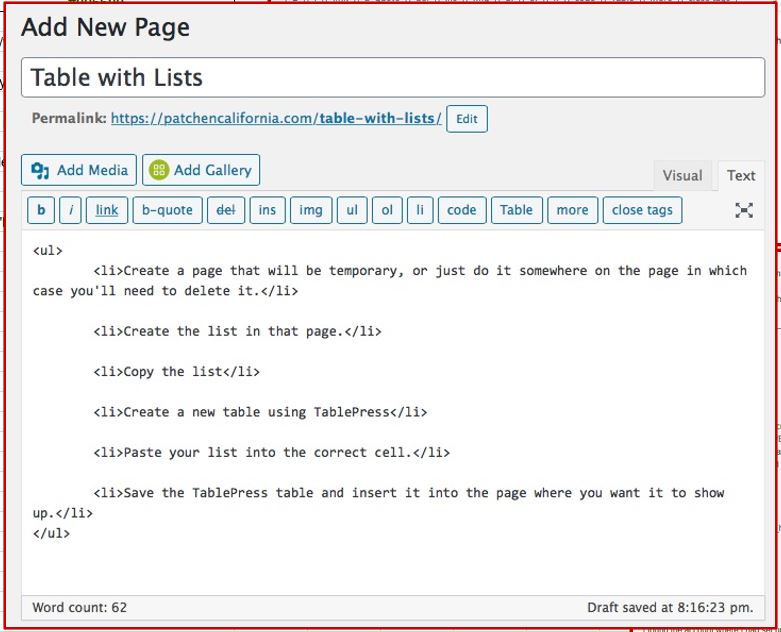Viewport: 781px width, 632px height.
Task: Click the ins quicktag button
Action: coord(267,210)
